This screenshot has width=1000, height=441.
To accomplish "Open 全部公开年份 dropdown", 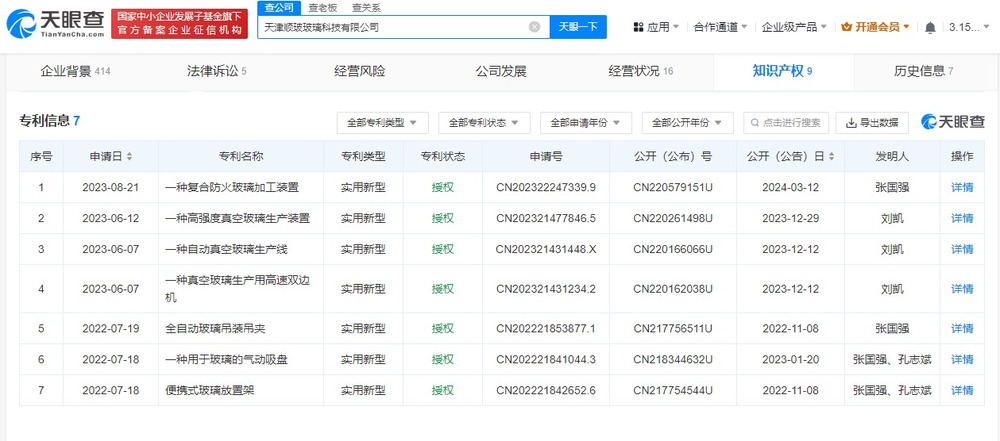I will click(687, 123).
